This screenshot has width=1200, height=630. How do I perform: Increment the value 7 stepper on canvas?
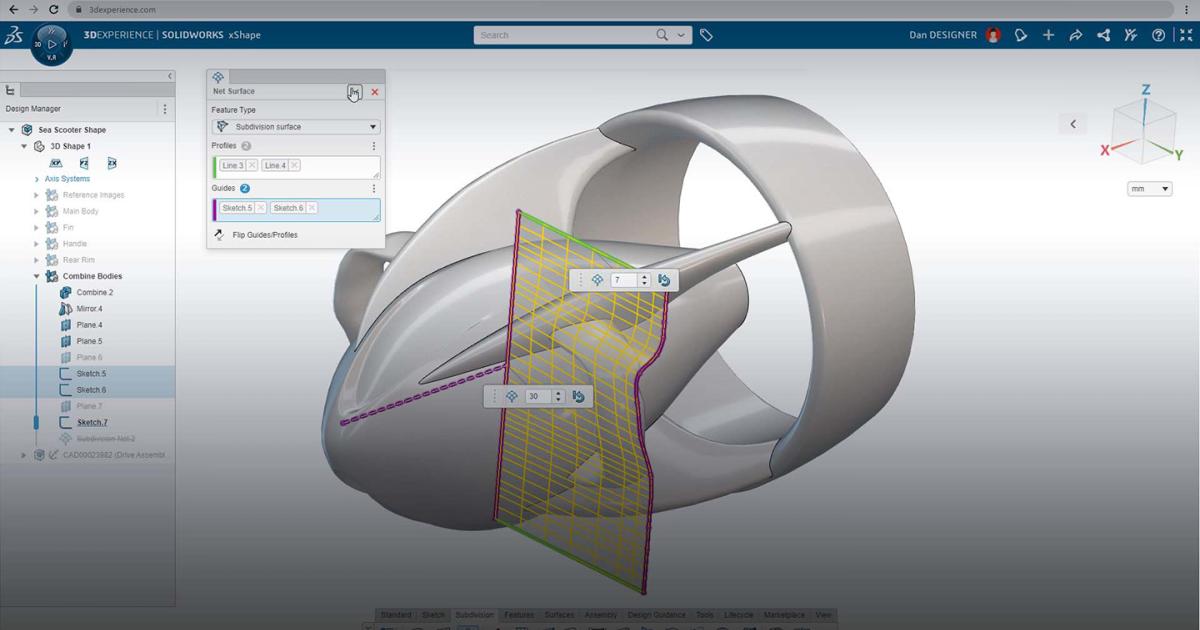point(645,276)
